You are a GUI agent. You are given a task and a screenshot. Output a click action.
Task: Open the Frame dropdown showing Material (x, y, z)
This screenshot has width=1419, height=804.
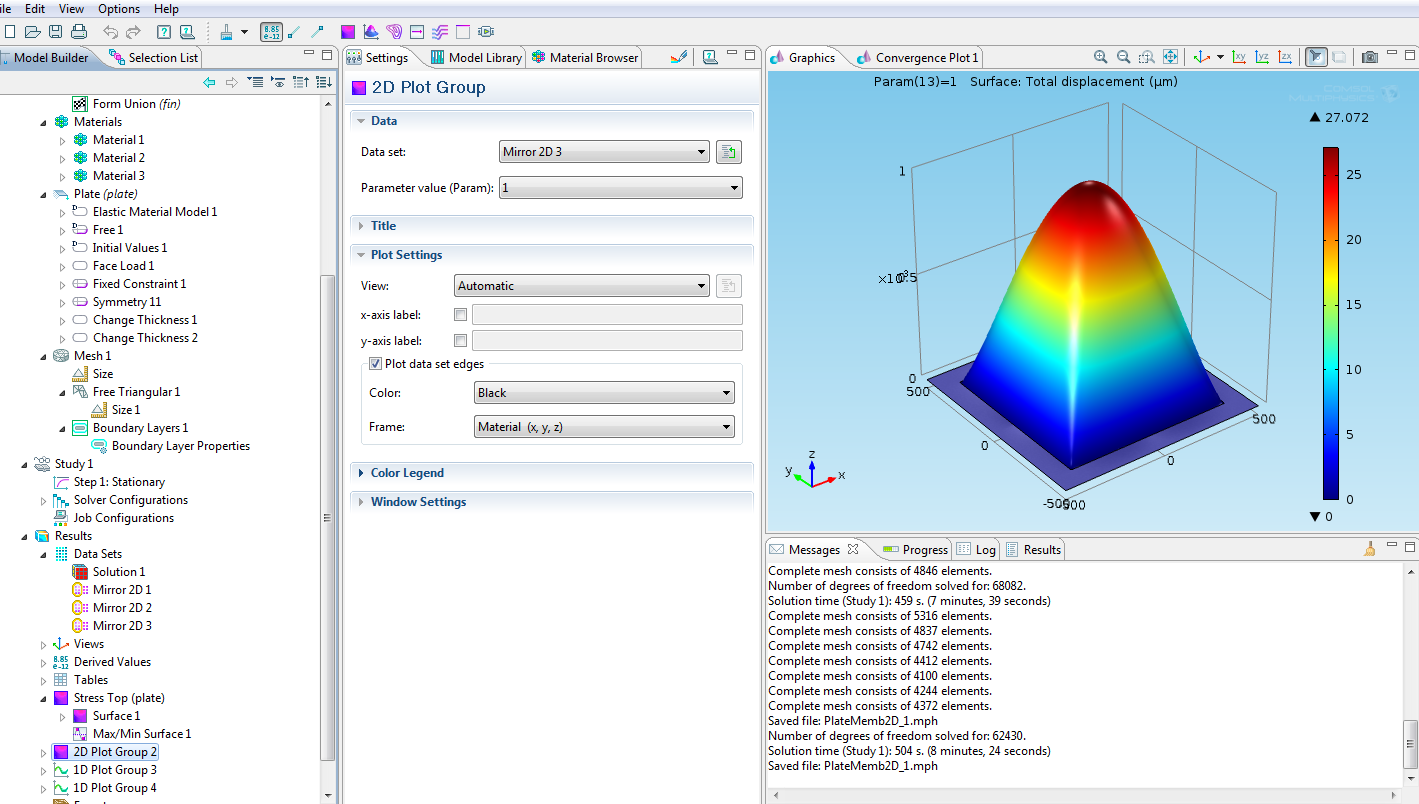(604, 427)
